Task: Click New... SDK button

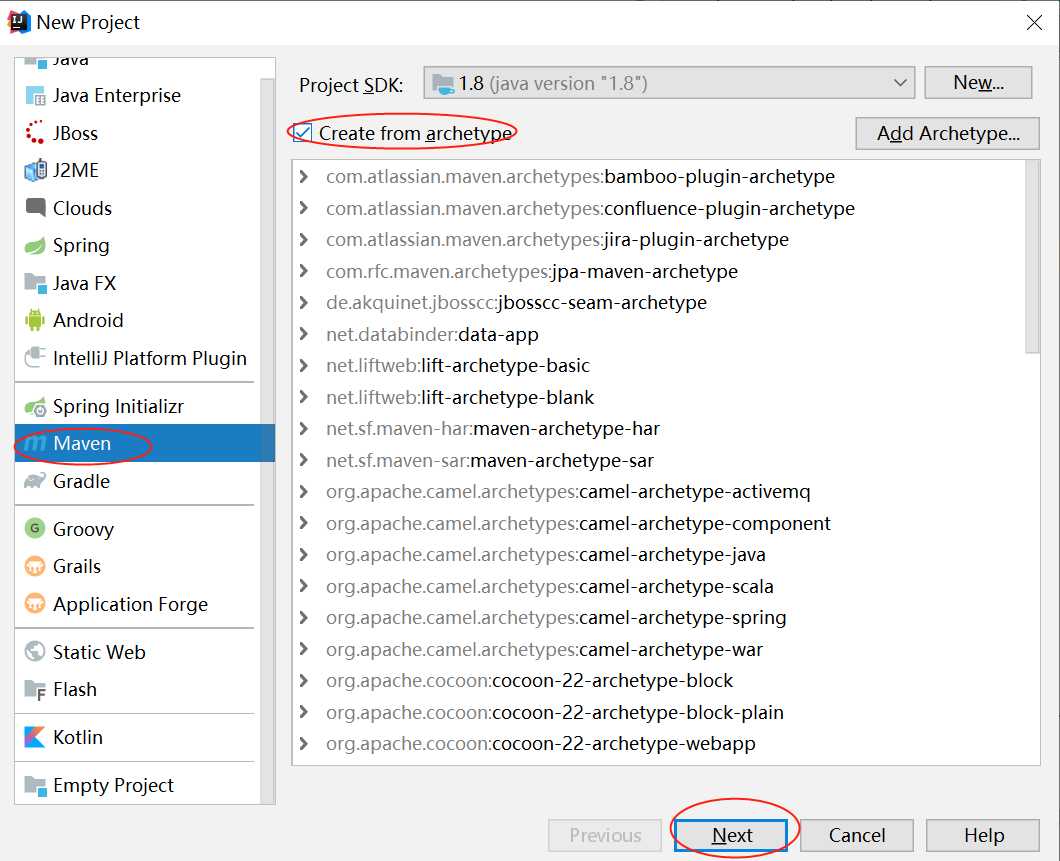Action: [x=978, y=82]
